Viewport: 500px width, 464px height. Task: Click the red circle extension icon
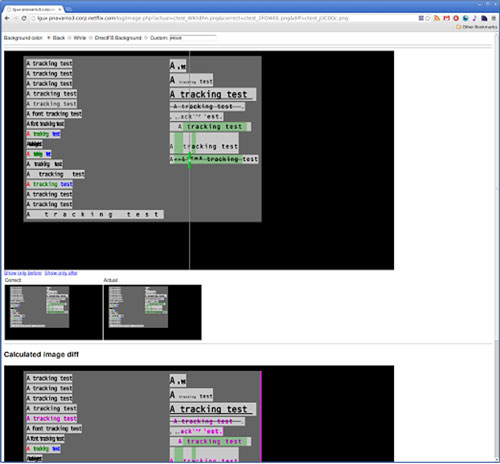click(456, 18)
